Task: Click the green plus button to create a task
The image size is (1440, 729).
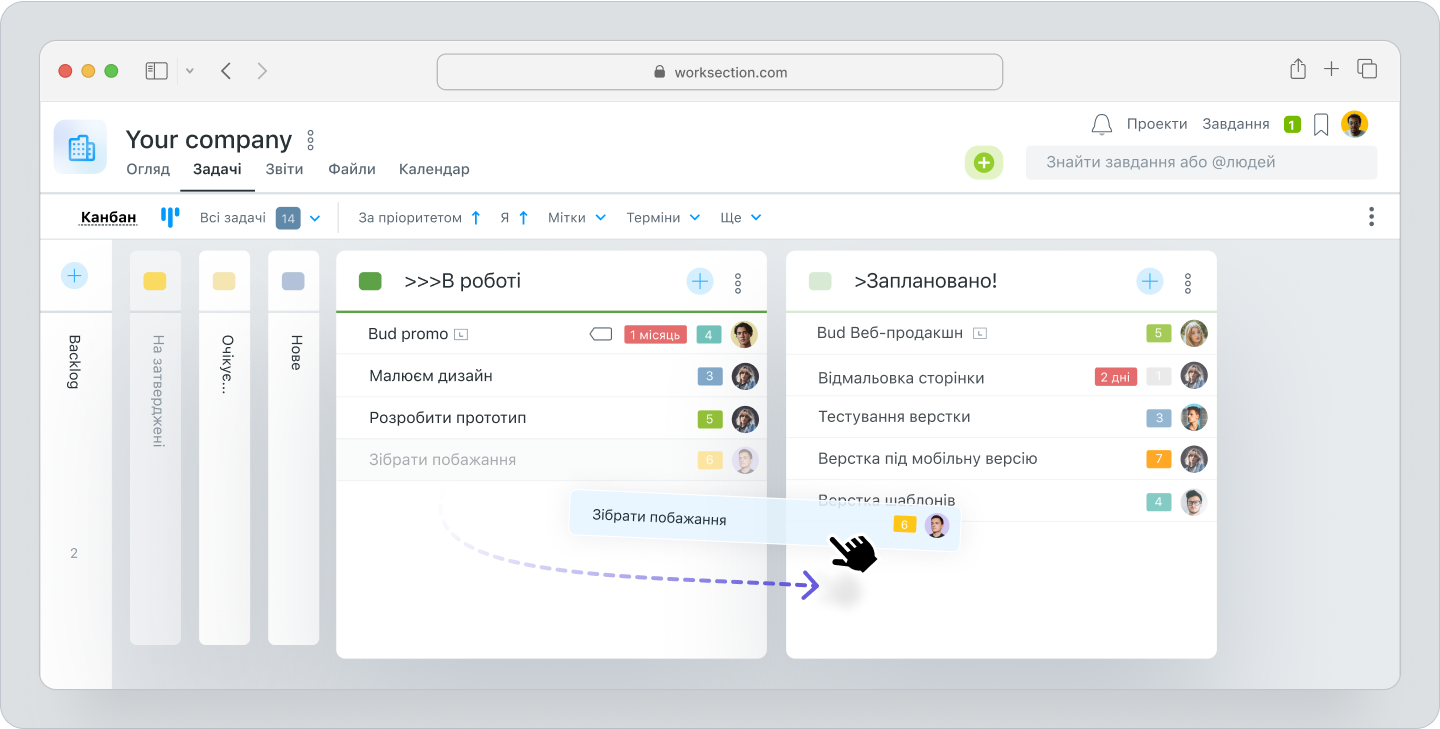Action: coord(983,162)
